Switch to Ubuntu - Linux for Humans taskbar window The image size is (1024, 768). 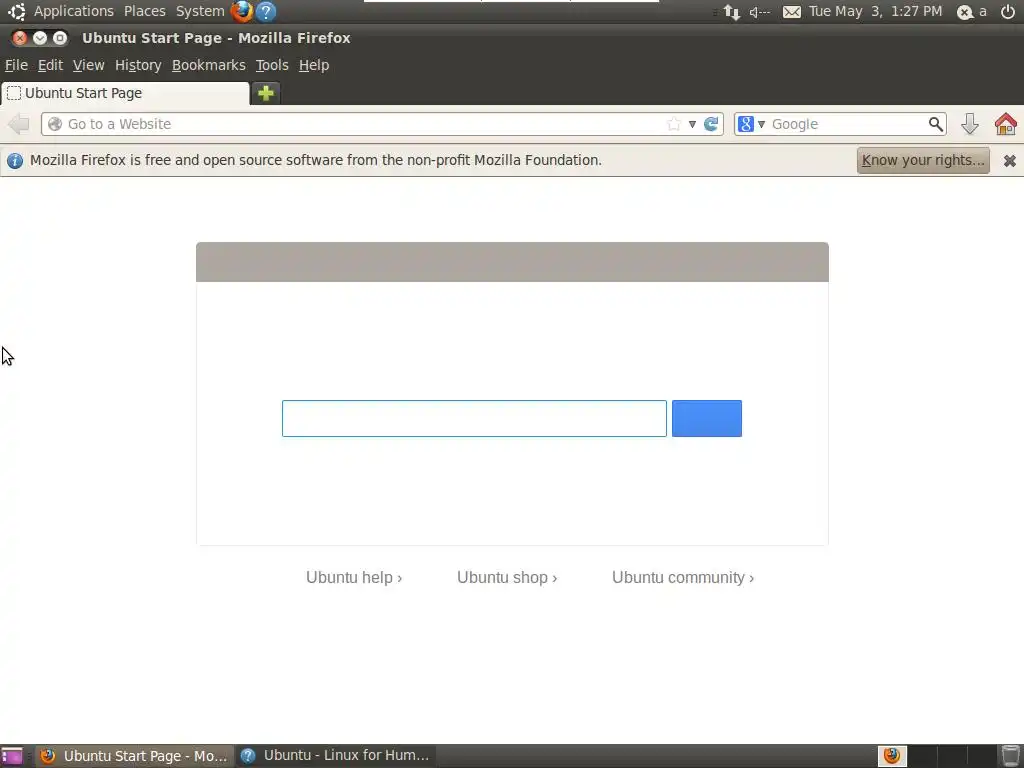tap(336, 756)
